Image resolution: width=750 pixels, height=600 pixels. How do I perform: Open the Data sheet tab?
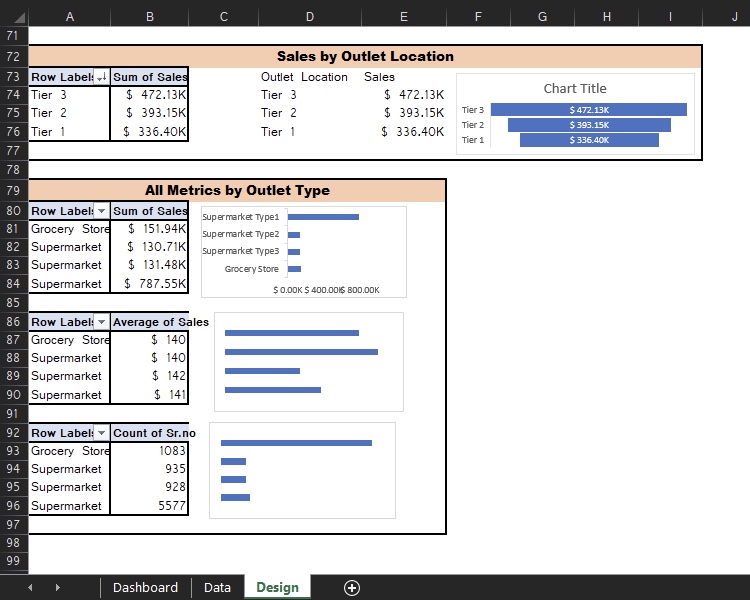pos(217,588)
